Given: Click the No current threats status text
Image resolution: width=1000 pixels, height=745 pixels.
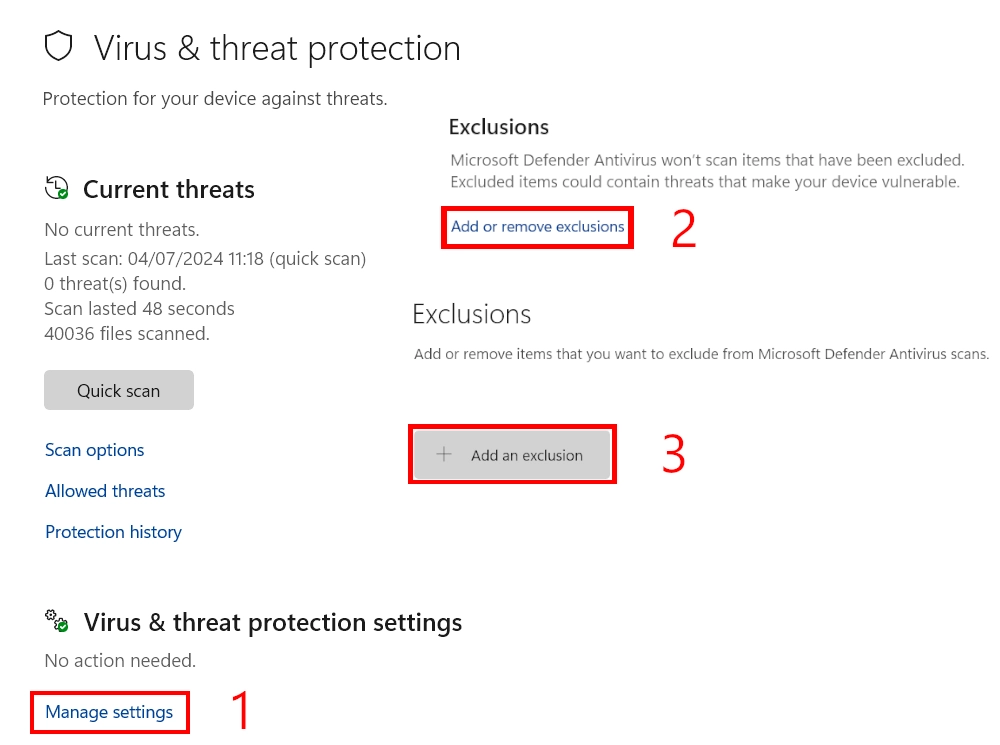Looking at the screenshot, I should pyautogui.click(x=121, y=229).
